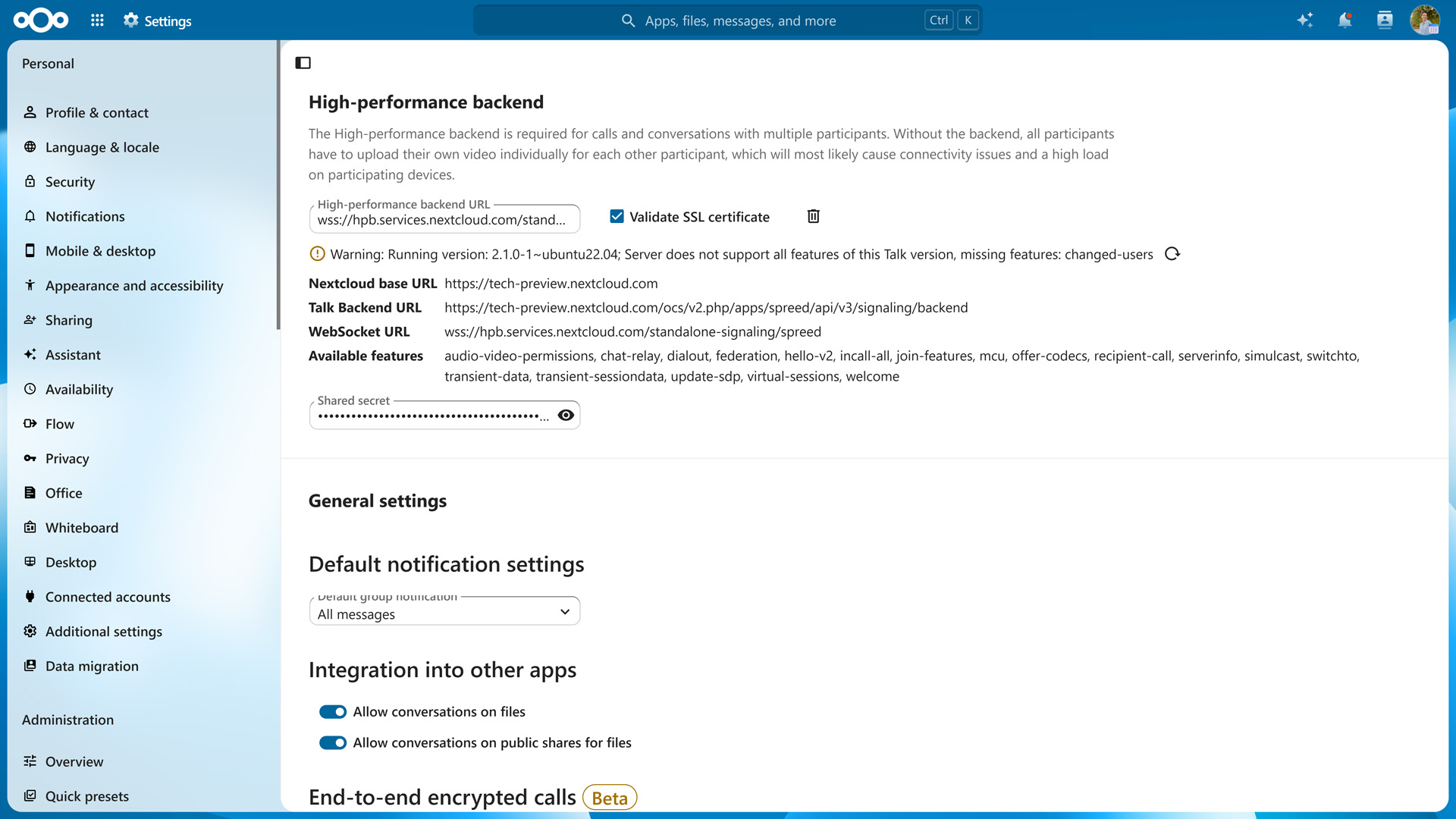Show the shared secret with eye icon

click(566, 416)
